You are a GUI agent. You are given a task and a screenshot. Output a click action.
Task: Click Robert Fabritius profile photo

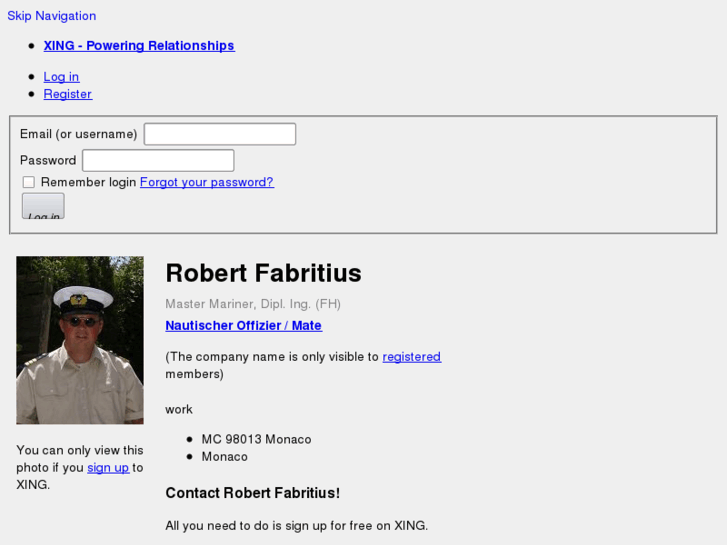(80, 340)
